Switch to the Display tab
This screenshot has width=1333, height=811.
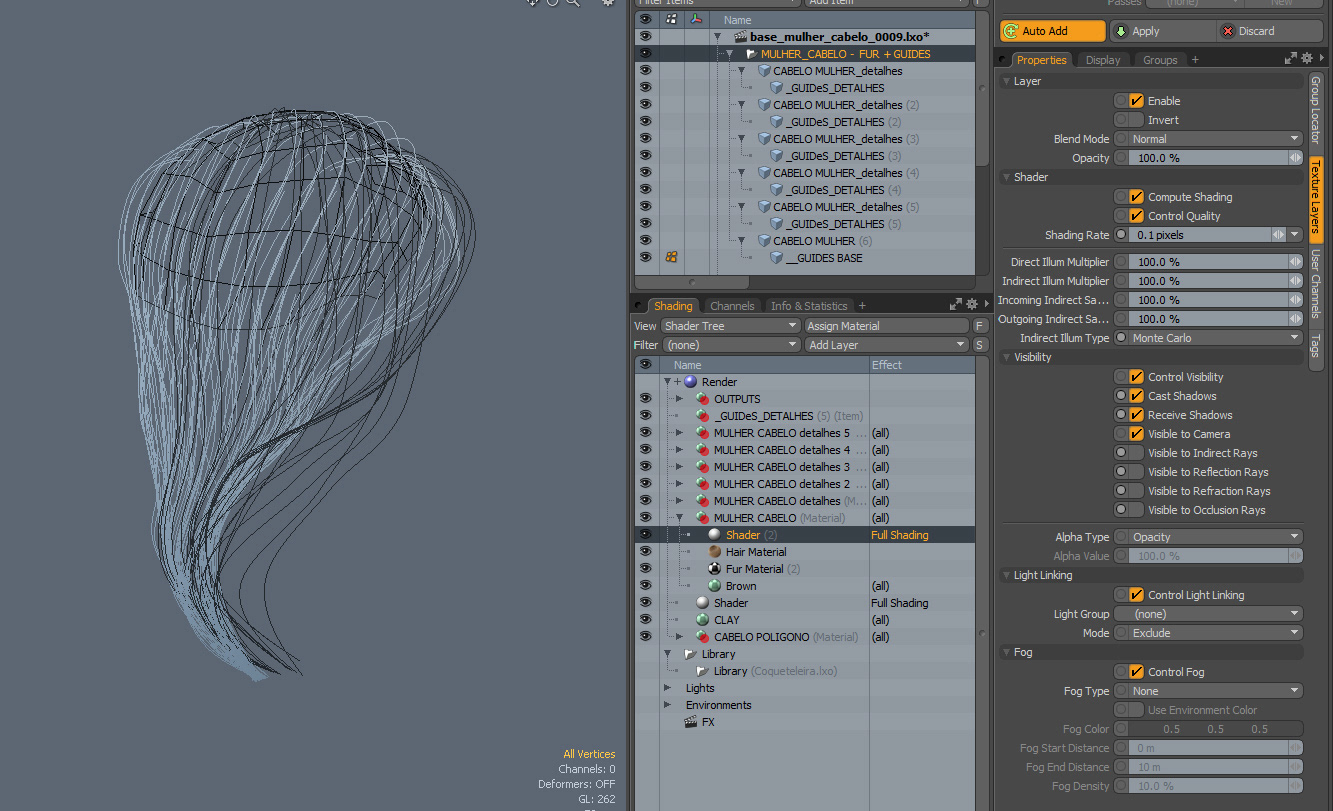click(x=1103, y=60)
